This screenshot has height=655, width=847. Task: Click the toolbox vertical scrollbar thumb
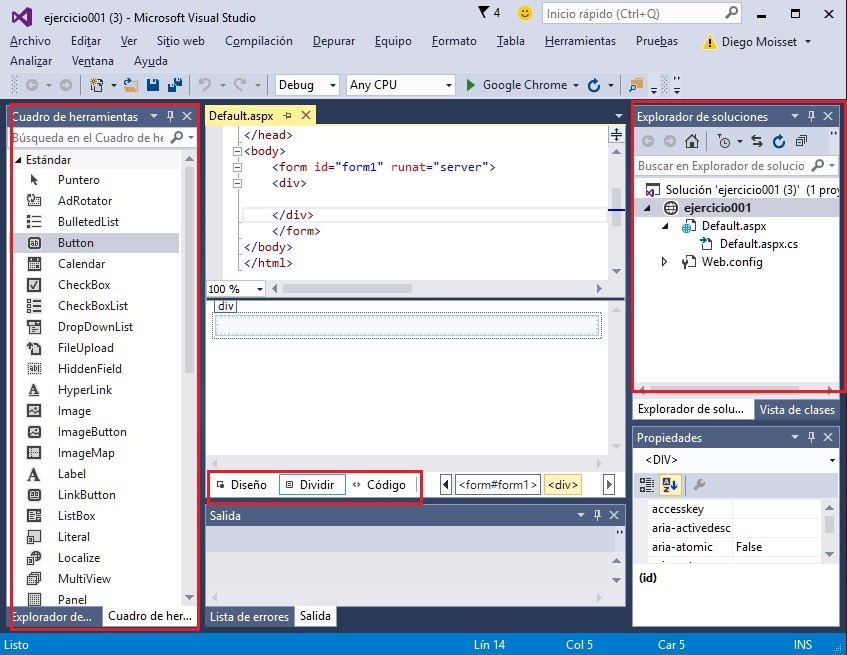tap(189, 269)
